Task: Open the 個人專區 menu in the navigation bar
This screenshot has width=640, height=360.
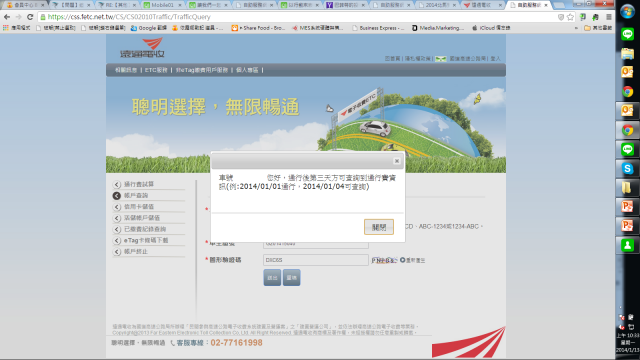Action: [x=247, y=70]
